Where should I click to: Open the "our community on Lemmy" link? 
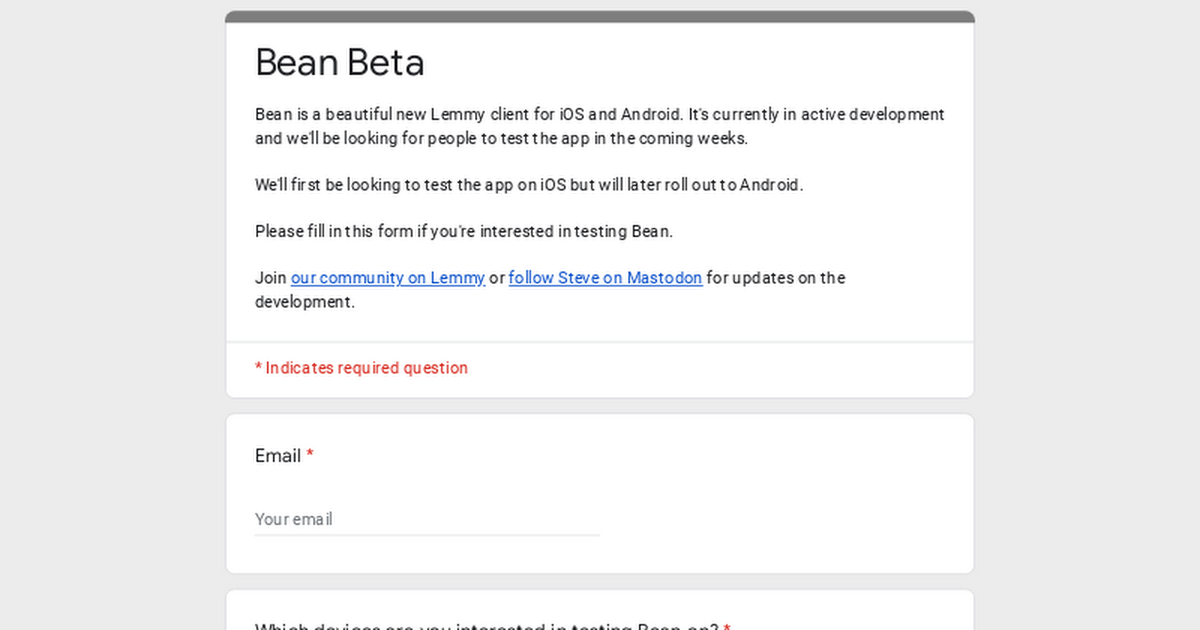(x=388, y=278)
